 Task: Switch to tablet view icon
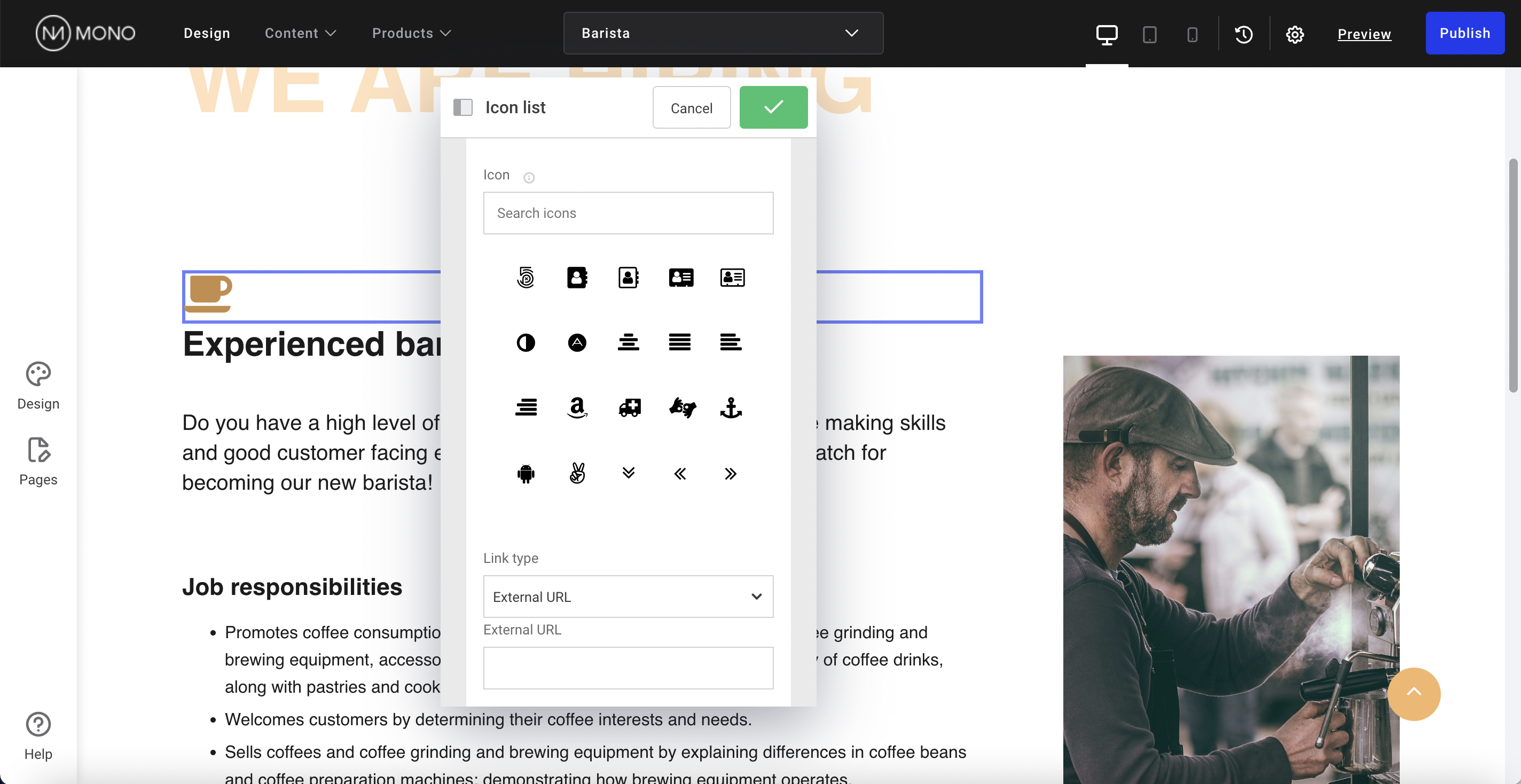[1149, 34]
